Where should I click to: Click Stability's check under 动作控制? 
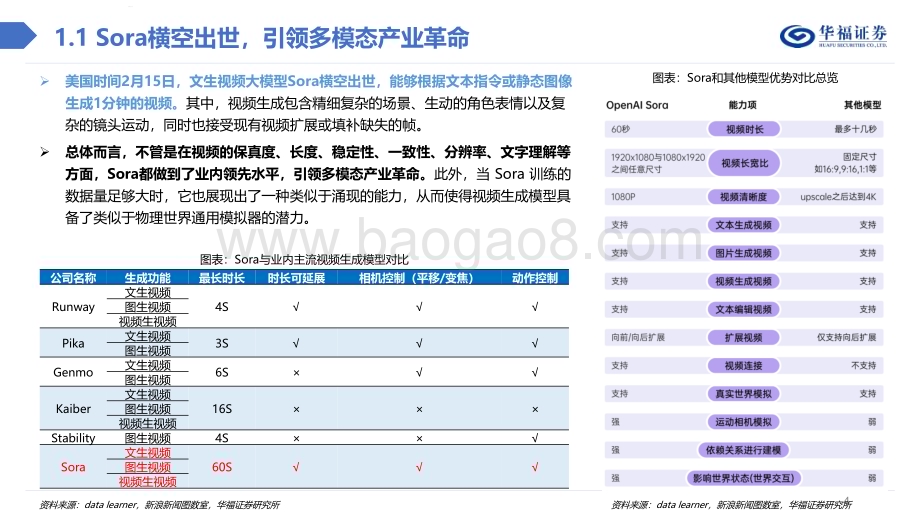[x=535, y=438]
